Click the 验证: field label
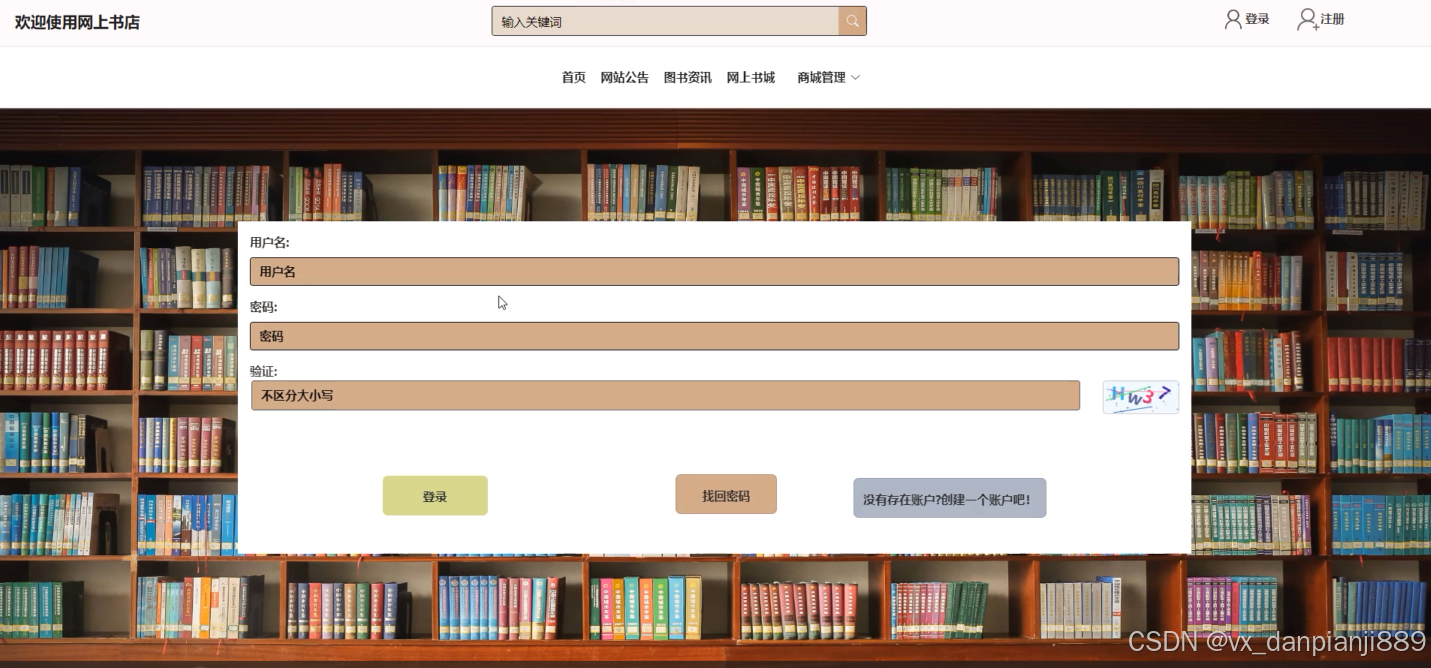Viewport: 1431px width, 668px height. (264, 371)
